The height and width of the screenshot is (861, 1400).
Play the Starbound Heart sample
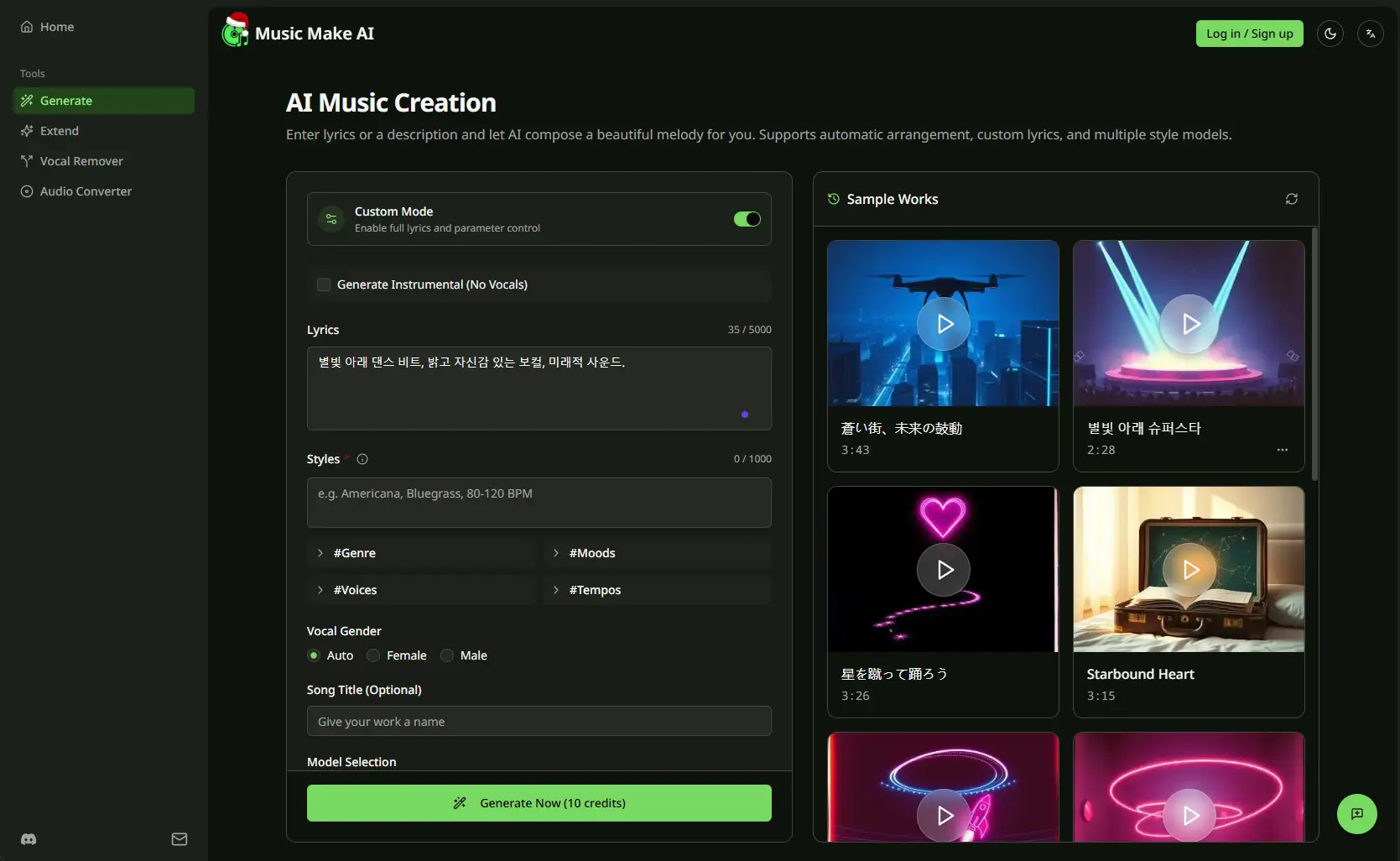click(x=1189, y=570)
